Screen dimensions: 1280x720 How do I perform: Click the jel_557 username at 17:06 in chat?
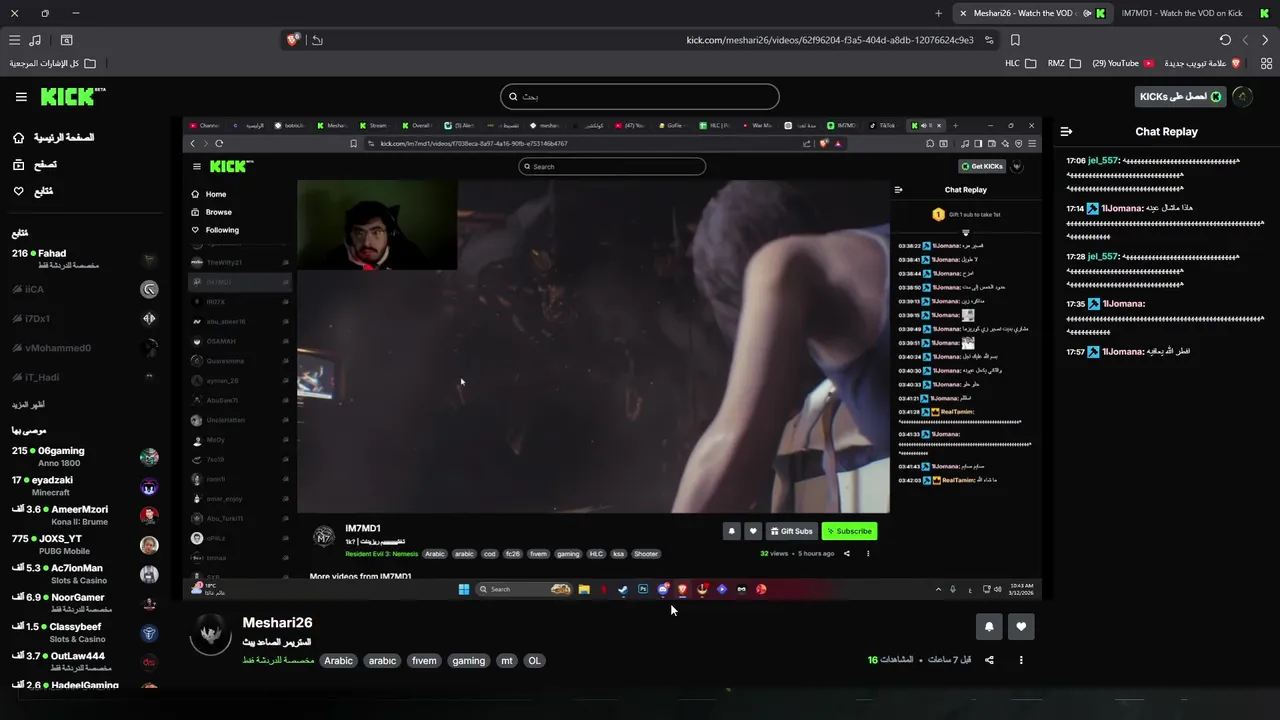pos(1104,160)
